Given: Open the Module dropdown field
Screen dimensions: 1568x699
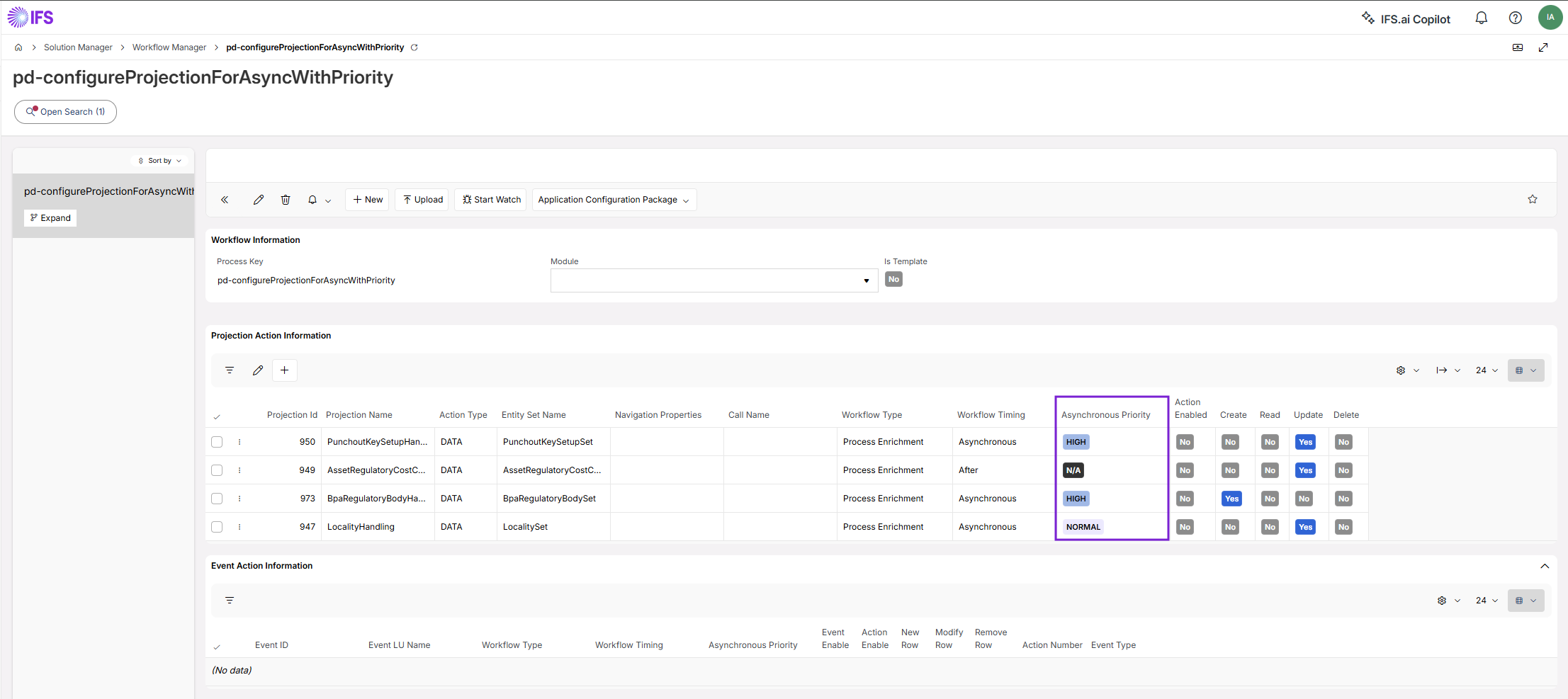Looking at the screenshot, I should 714,280.
